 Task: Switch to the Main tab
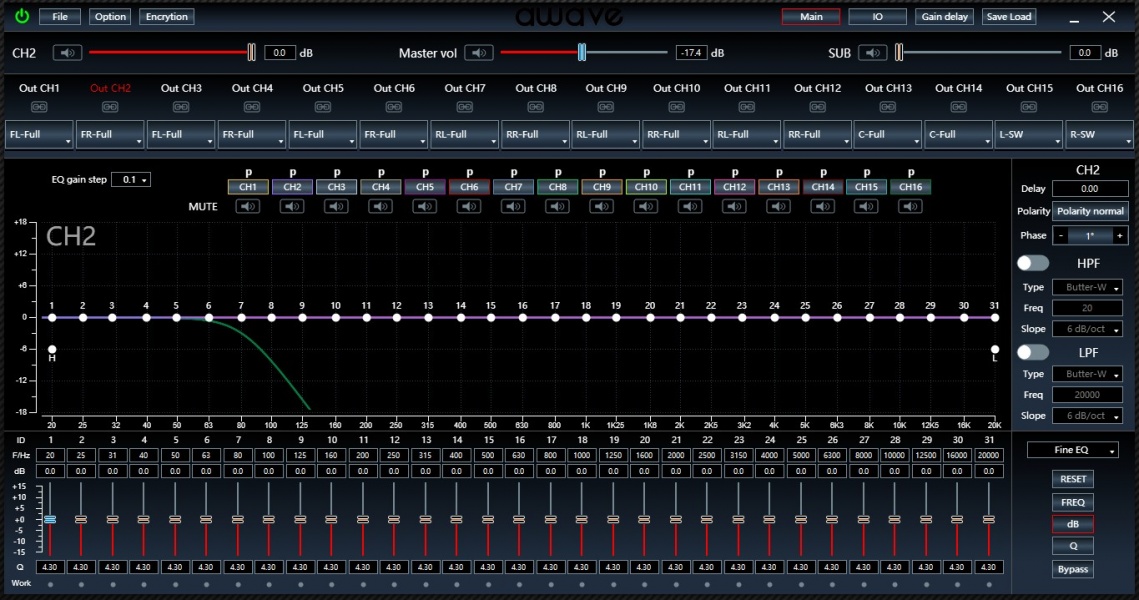(811, 17)
